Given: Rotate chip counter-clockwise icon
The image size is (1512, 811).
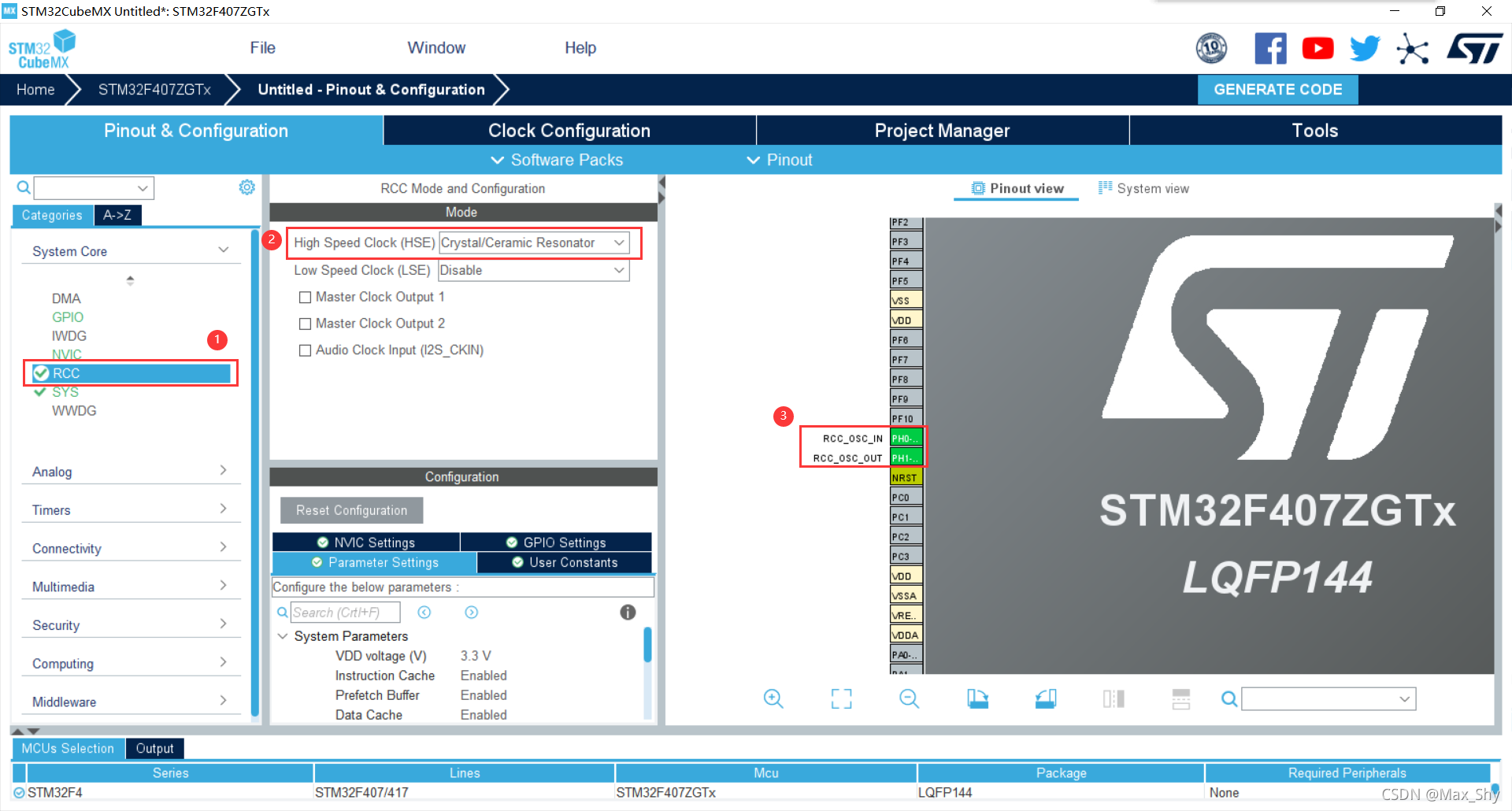Looking at the screenshot, I should (1046, 698).
